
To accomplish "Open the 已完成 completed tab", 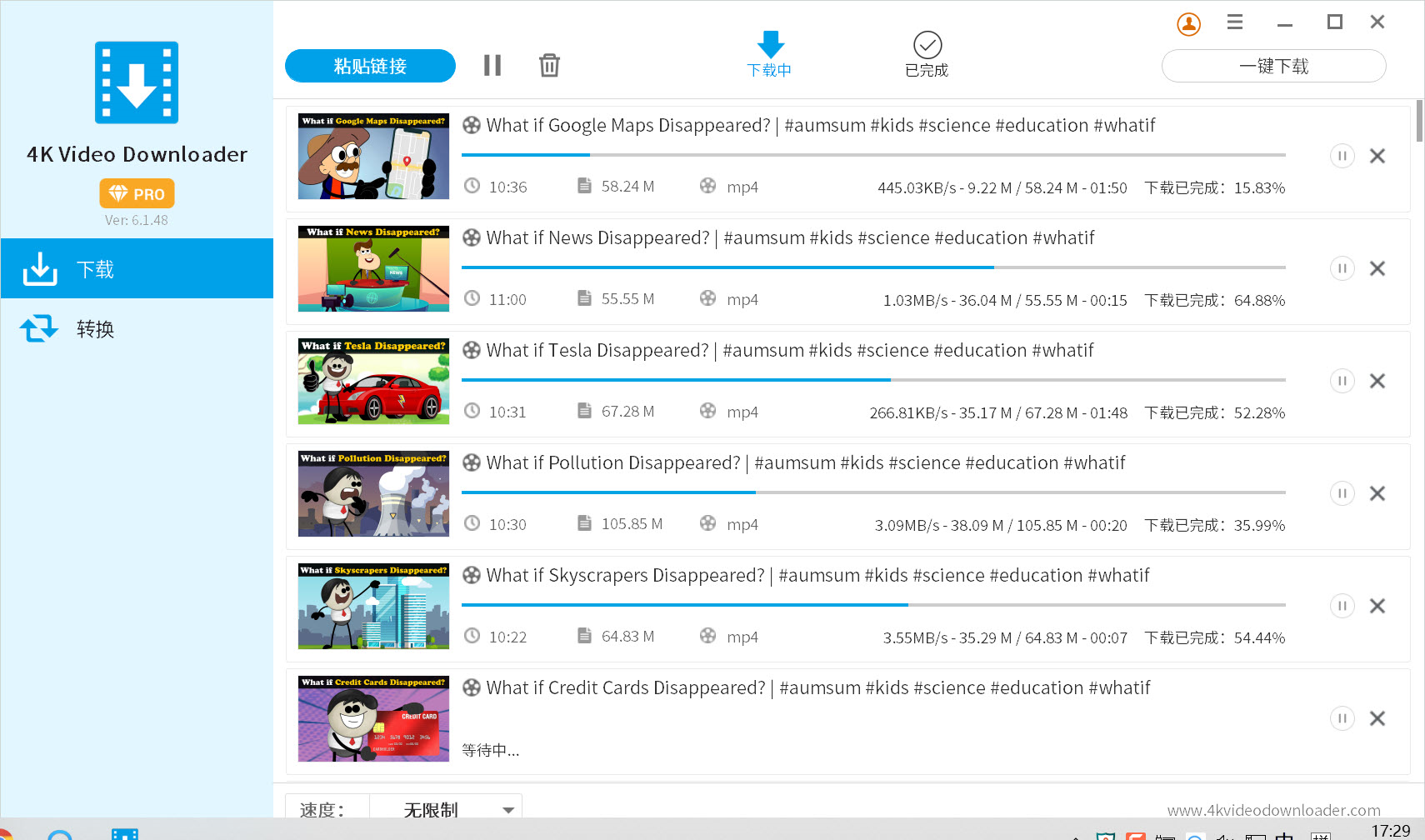I will (x=927, y=54).
